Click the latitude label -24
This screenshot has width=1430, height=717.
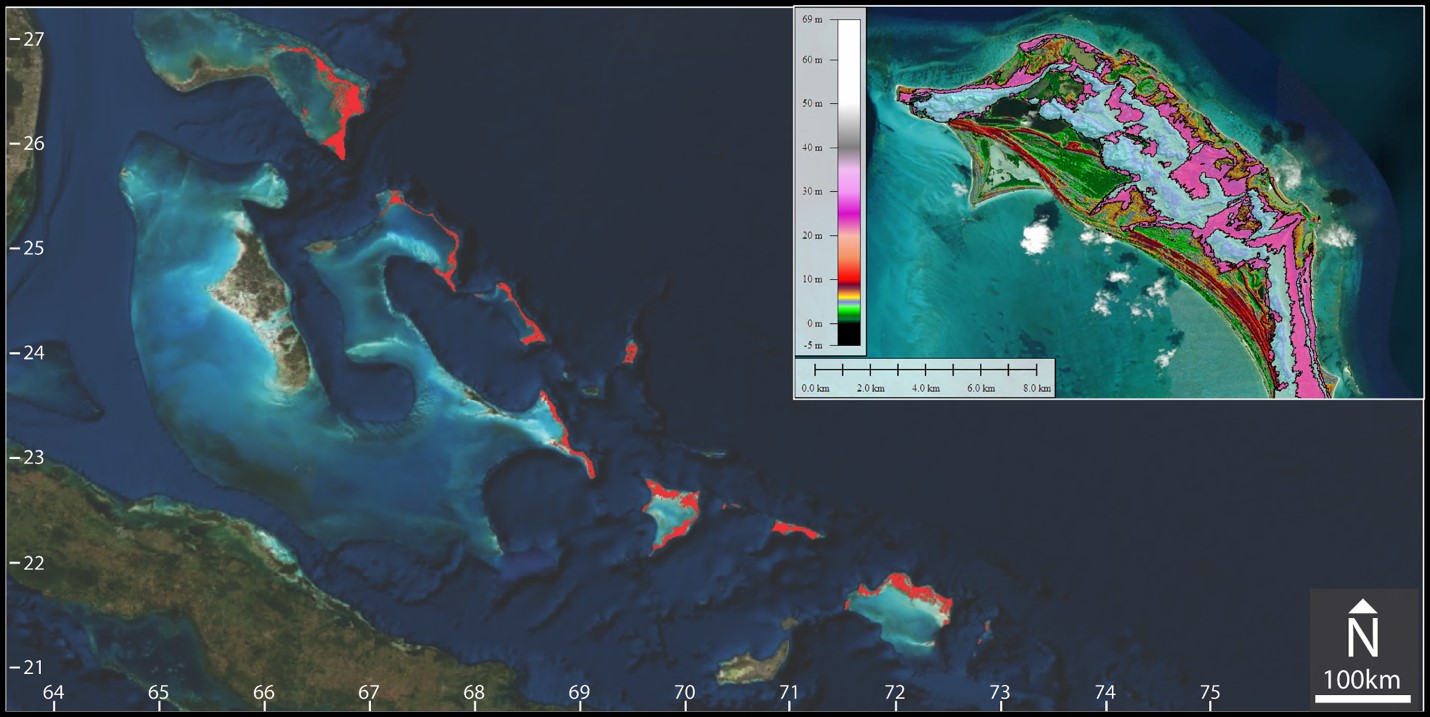[x=27, y=353]
